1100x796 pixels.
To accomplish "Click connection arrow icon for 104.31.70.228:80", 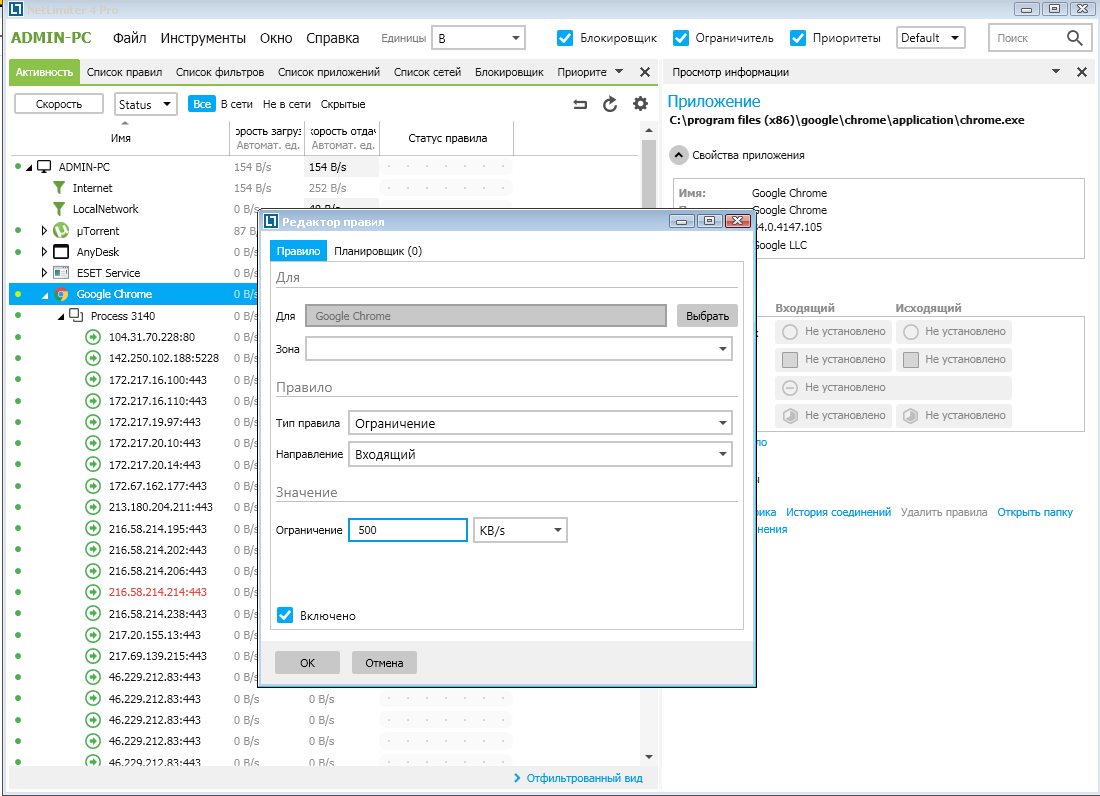I will click(x=93, y=337).
